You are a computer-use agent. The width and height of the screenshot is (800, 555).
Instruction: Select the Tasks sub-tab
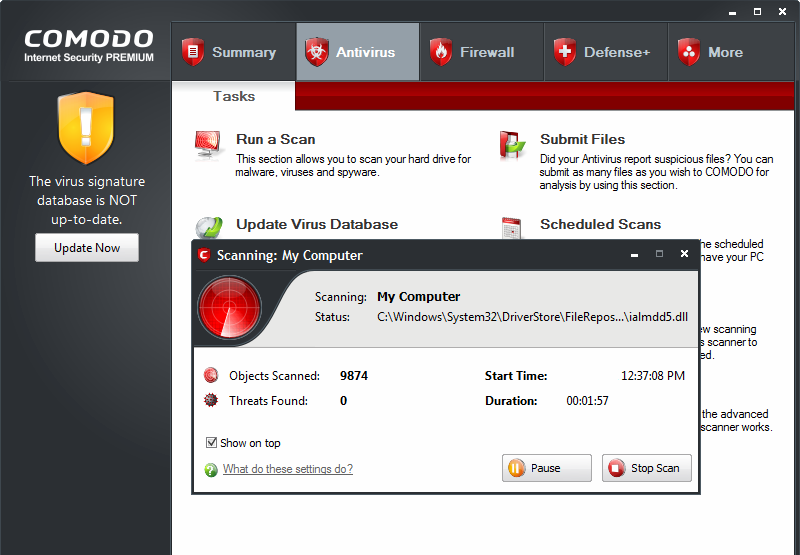pos(234,96)
